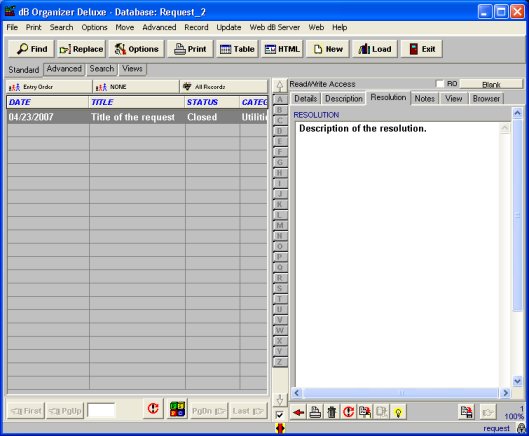Viewport: 529px width, 436px height.
Task: Open the All Records filter selector
Action: click(x=224, y=87)
